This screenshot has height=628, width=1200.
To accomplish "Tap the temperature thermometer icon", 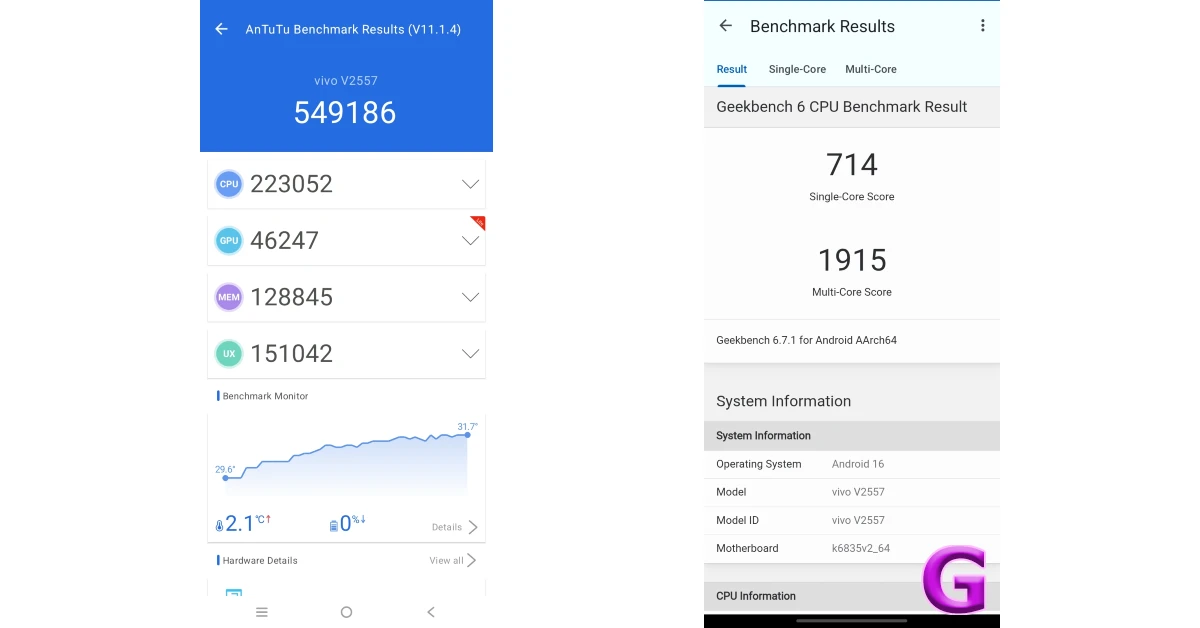I will [x=219, y=525].
